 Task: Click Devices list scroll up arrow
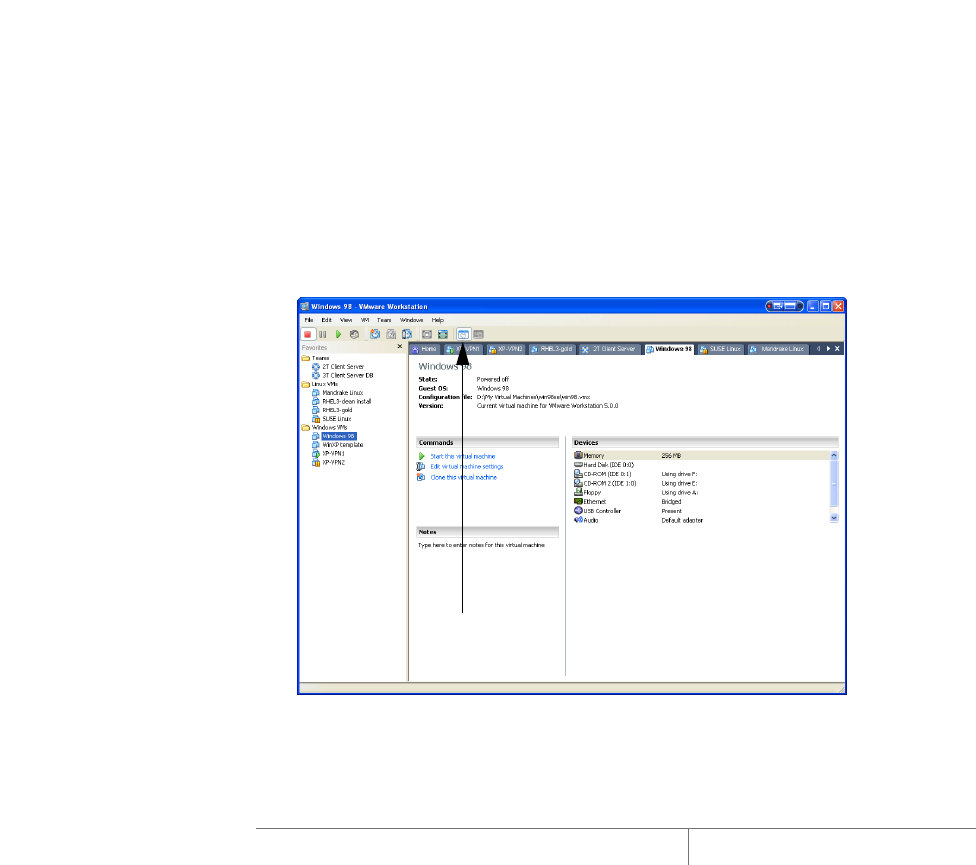[x=834, y=456]
